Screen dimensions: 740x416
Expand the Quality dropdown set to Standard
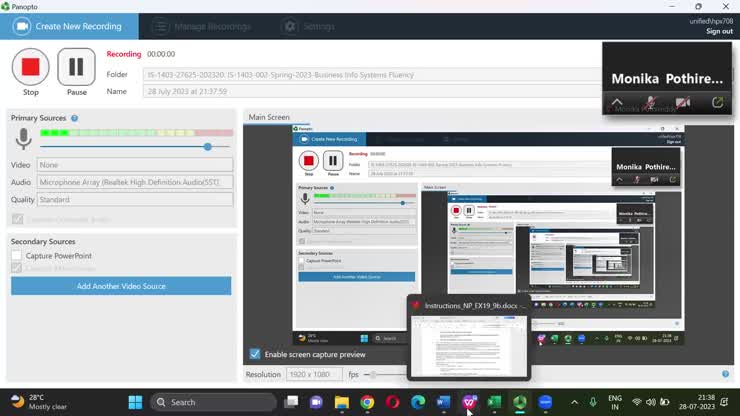[134, 199]
